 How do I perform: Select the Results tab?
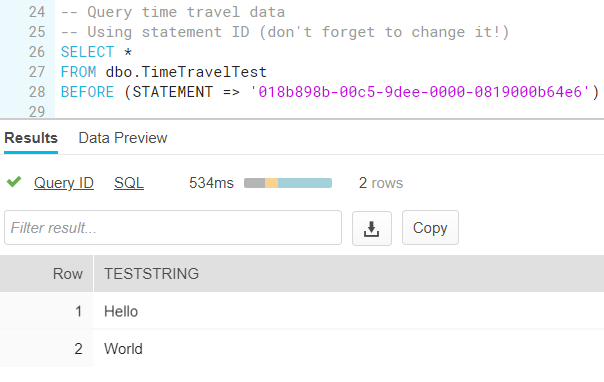click(x=31, y=138)
